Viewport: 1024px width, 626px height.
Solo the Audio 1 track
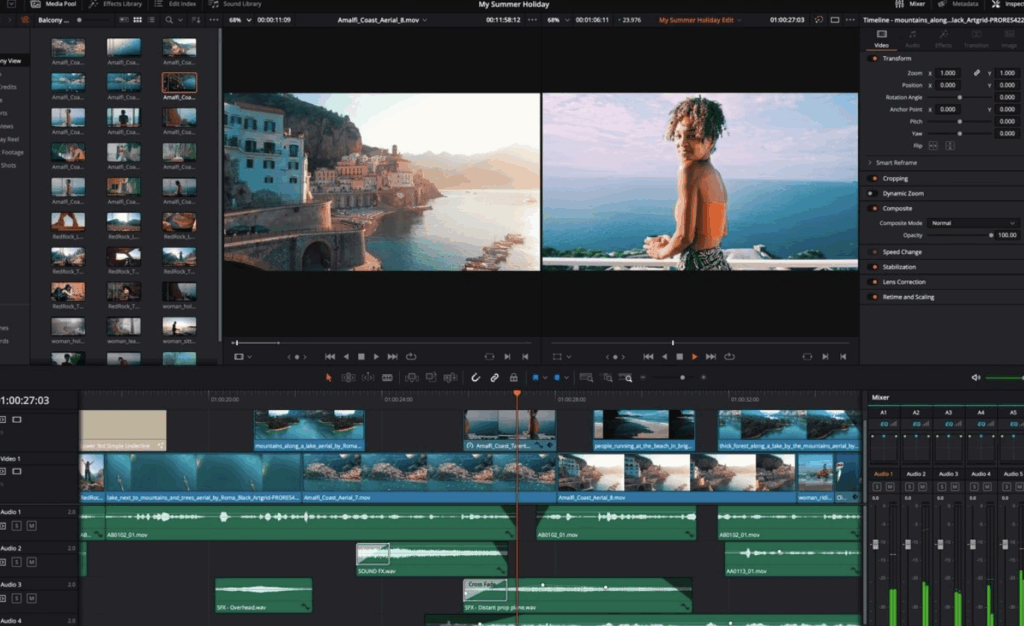point(17,525)
